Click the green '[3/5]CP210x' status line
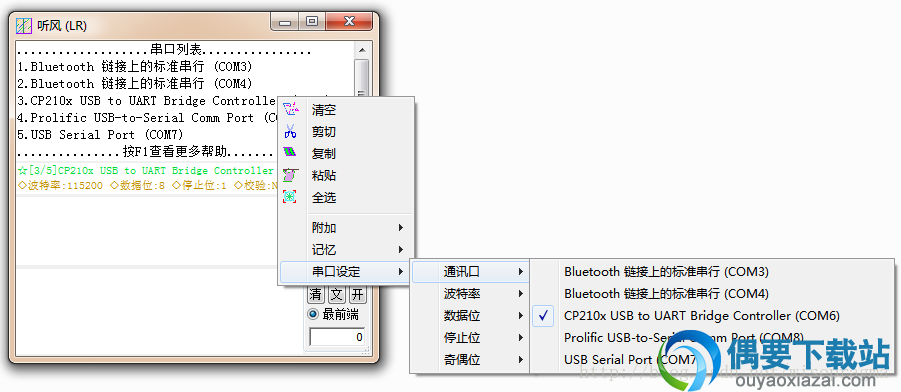901x392 pixels. (146, 171)
